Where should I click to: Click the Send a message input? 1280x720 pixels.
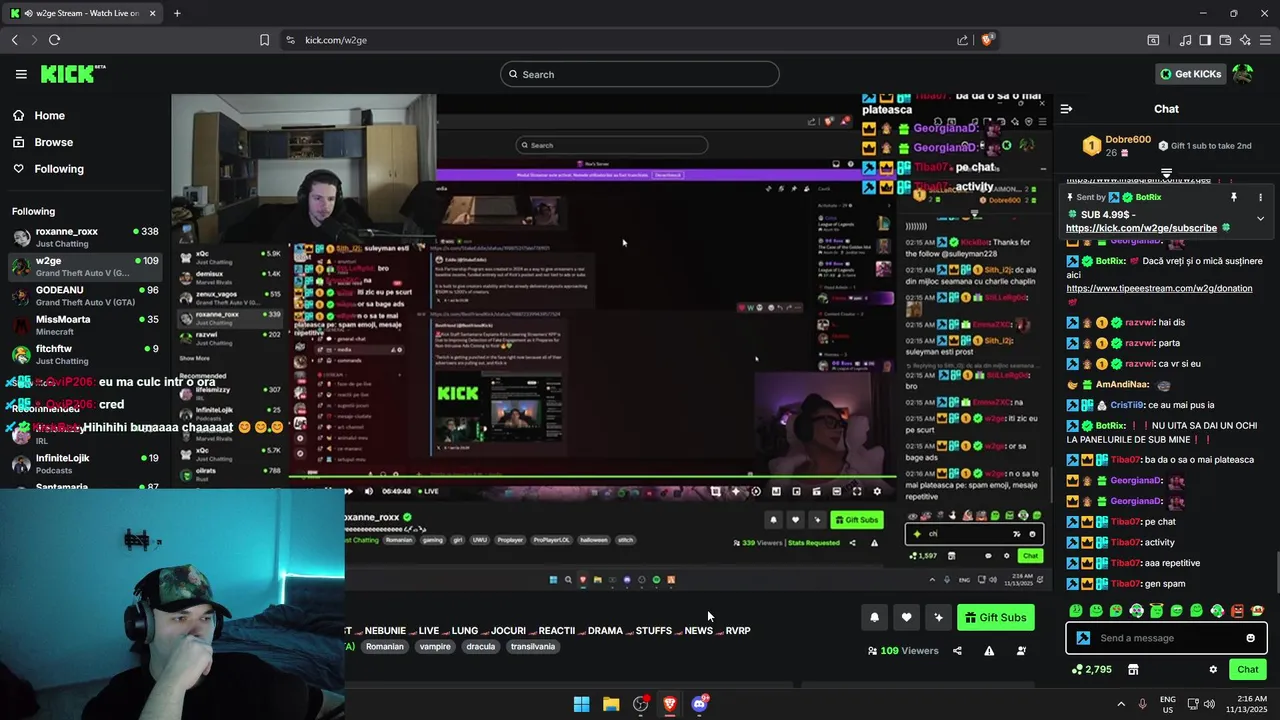tap(1166, 638)
